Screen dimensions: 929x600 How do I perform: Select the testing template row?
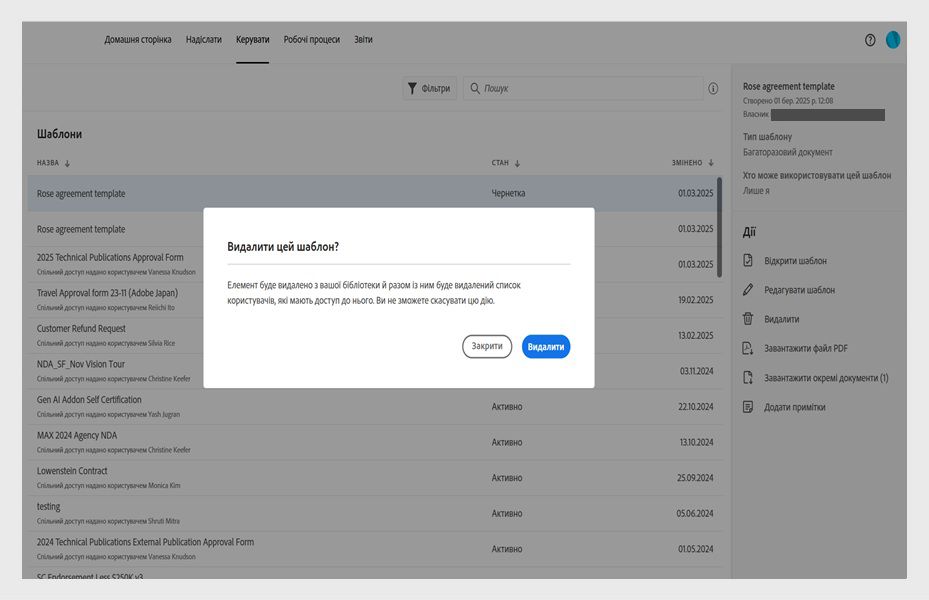(375, 513)
